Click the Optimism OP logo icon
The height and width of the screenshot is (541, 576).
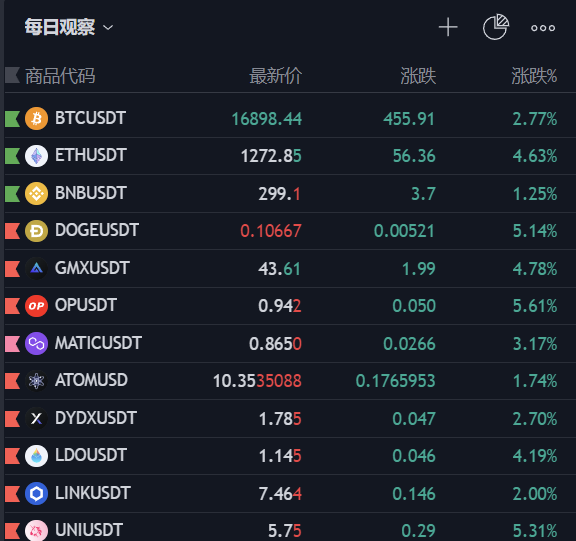pos(36,306)
